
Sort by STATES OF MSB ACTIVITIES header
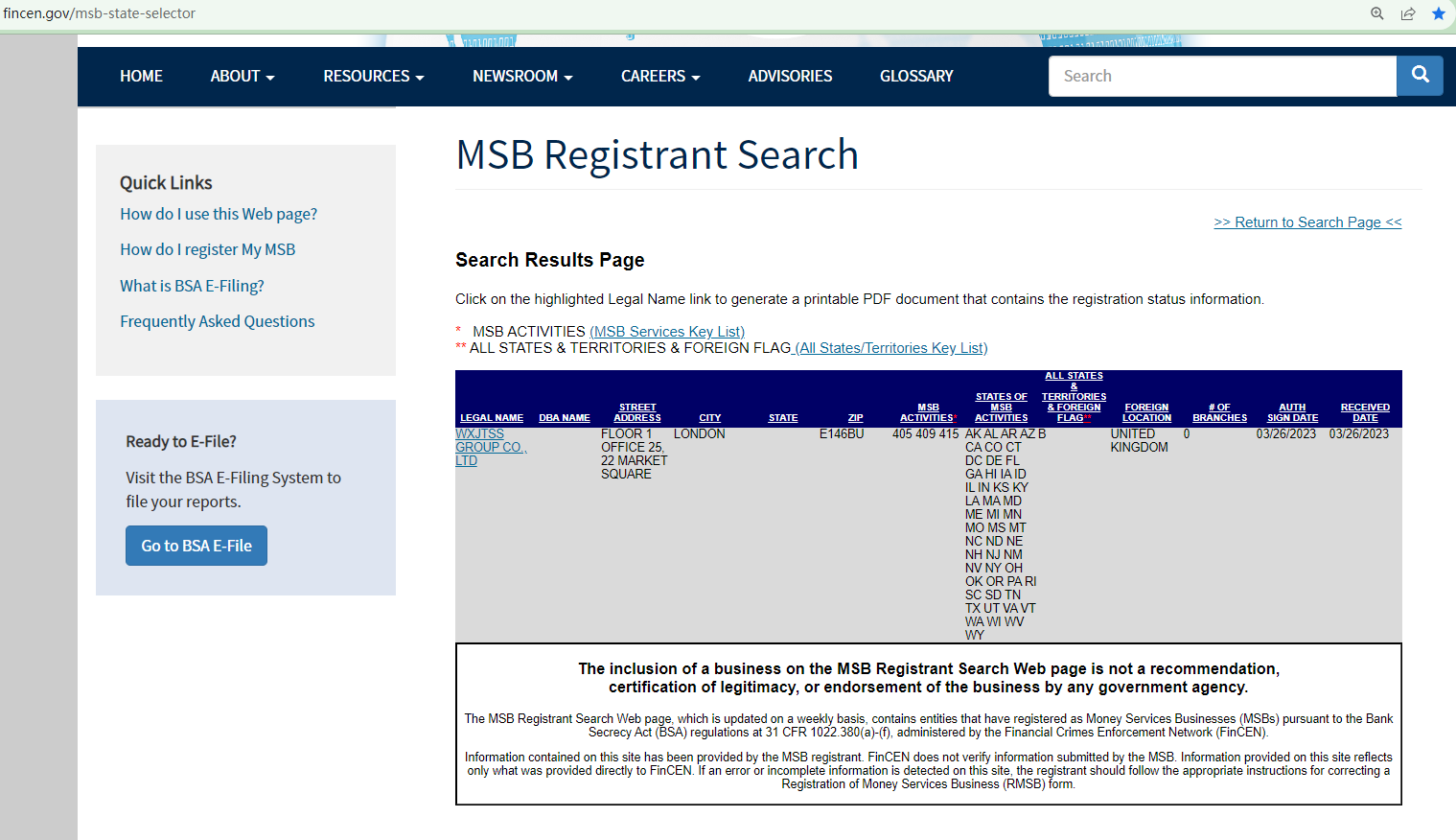1002,408
